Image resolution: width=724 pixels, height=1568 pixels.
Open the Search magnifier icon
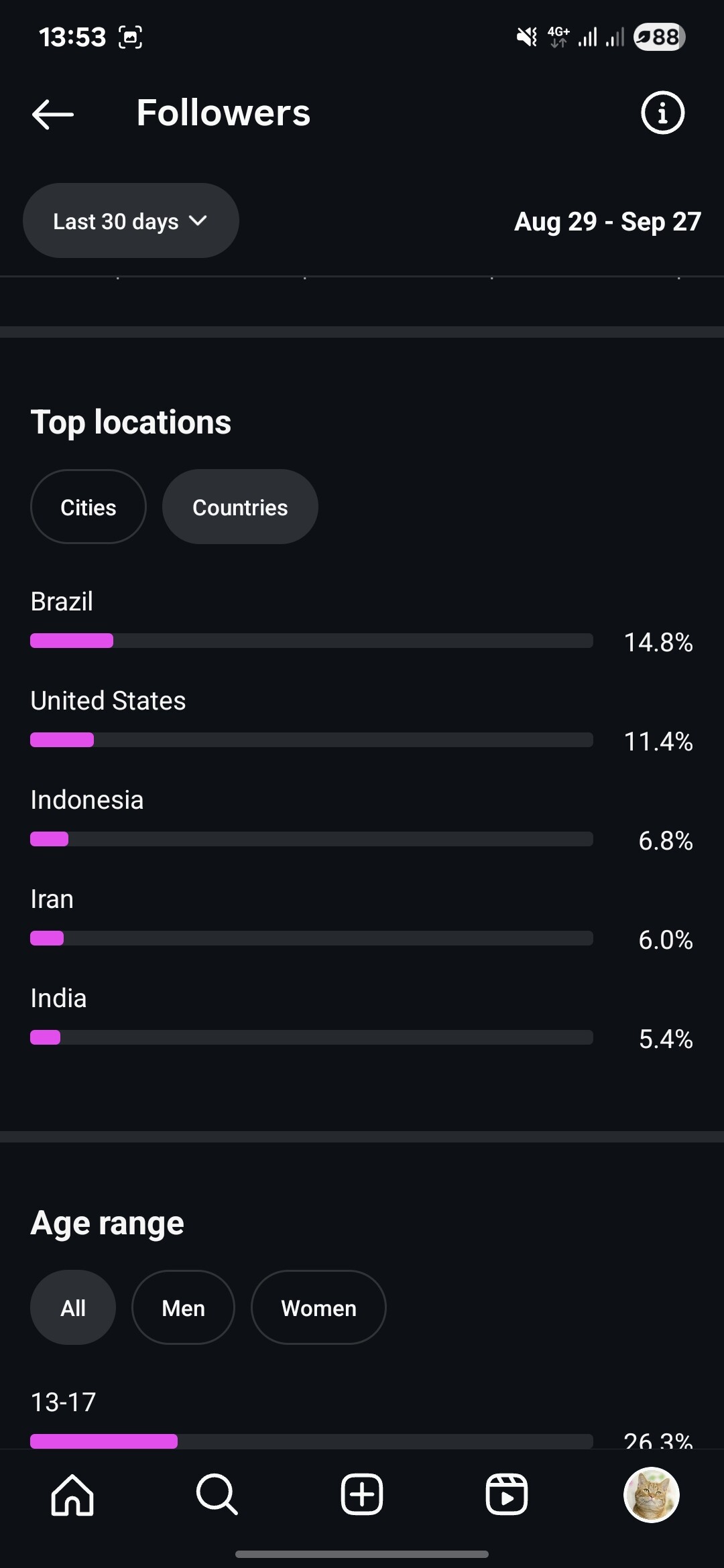pyautogui.click(x=217, y=1494)
